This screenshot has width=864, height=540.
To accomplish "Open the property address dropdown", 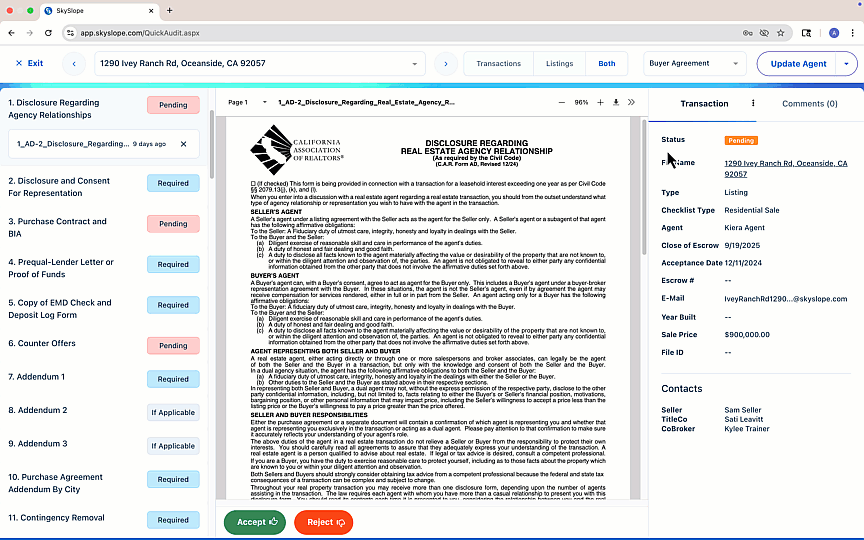I will click(260, 63).
